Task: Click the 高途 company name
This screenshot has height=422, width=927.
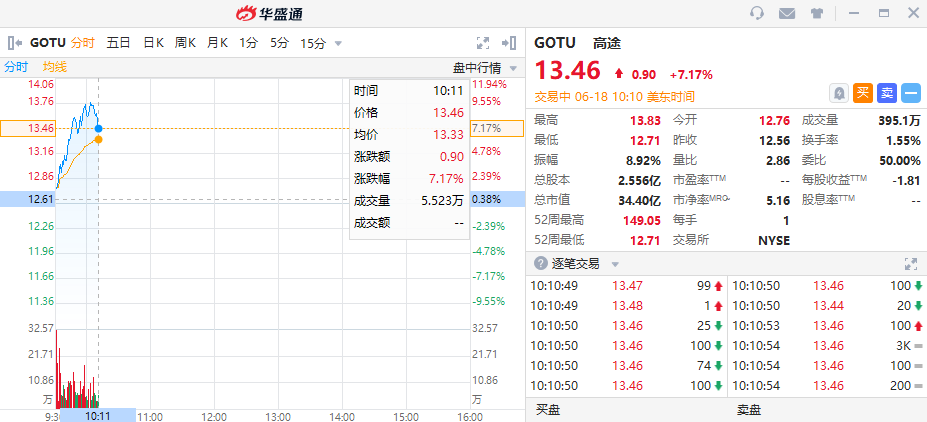Action: pyautogui.click(x=607, y=43)
